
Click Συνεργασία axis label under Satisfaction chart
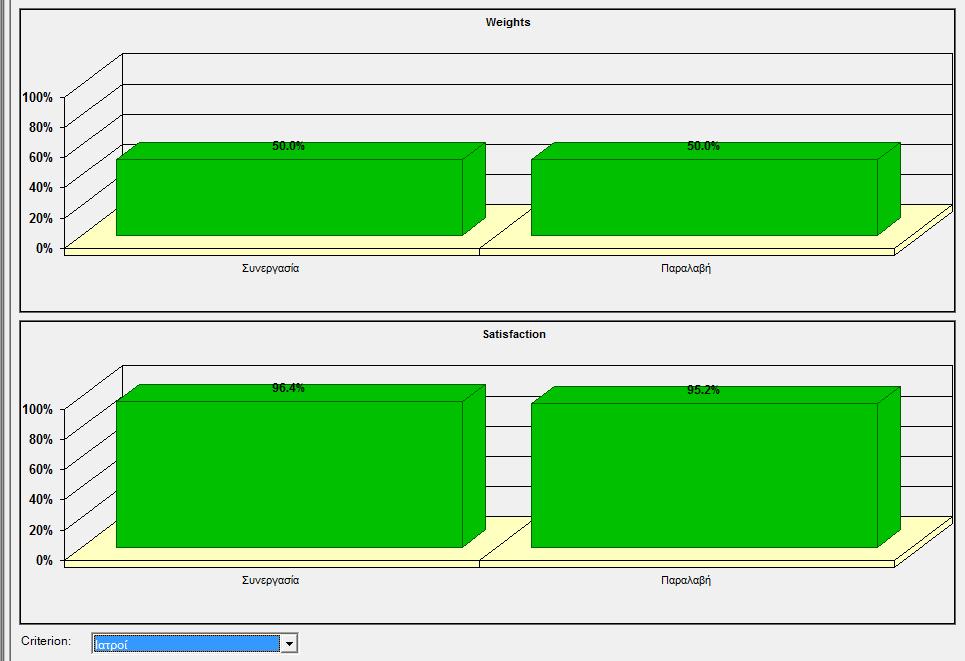click(x=270, y=580)
